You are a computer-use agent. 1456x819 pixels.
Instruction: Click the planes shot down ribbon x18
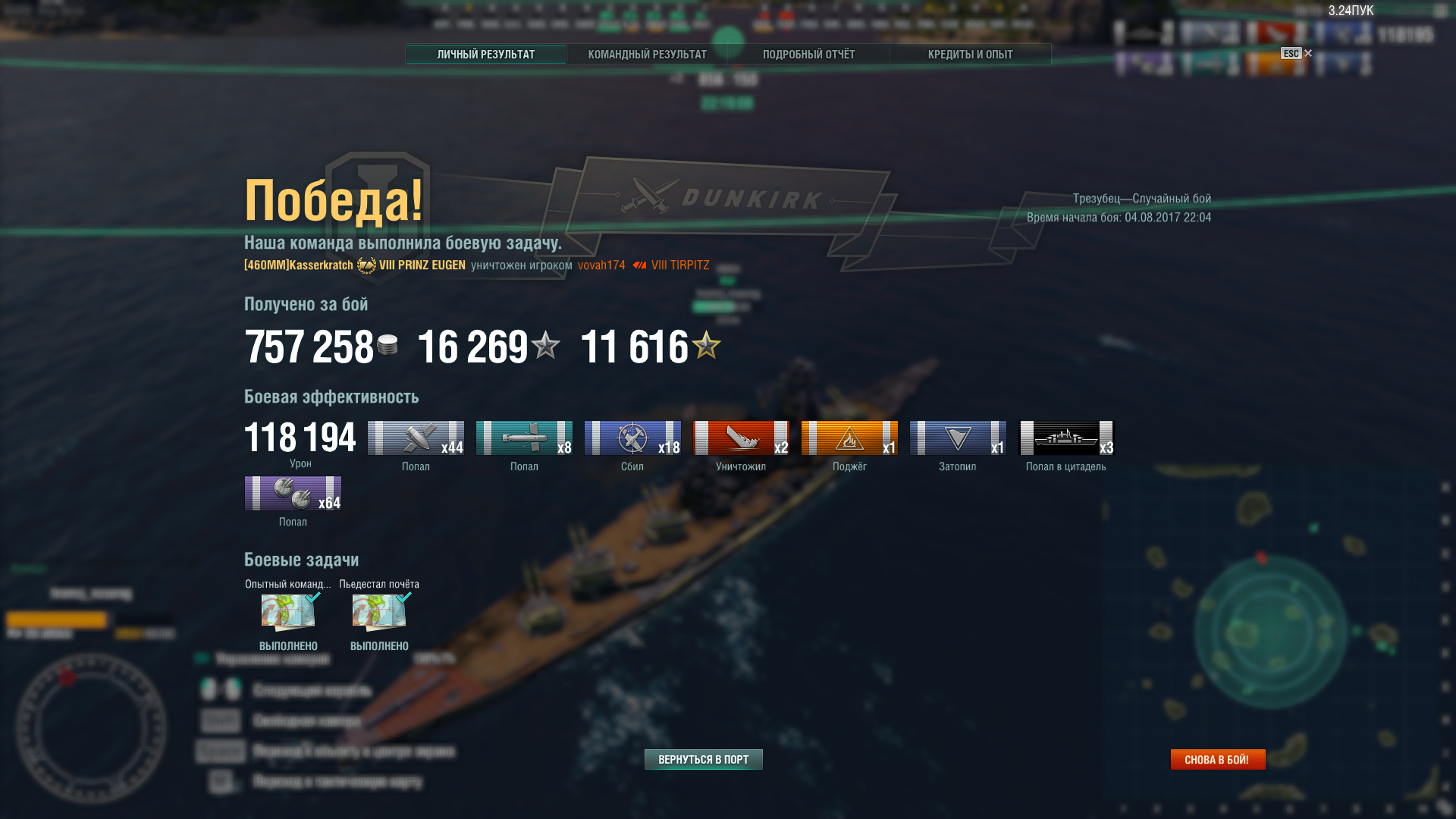coord(632,438)
